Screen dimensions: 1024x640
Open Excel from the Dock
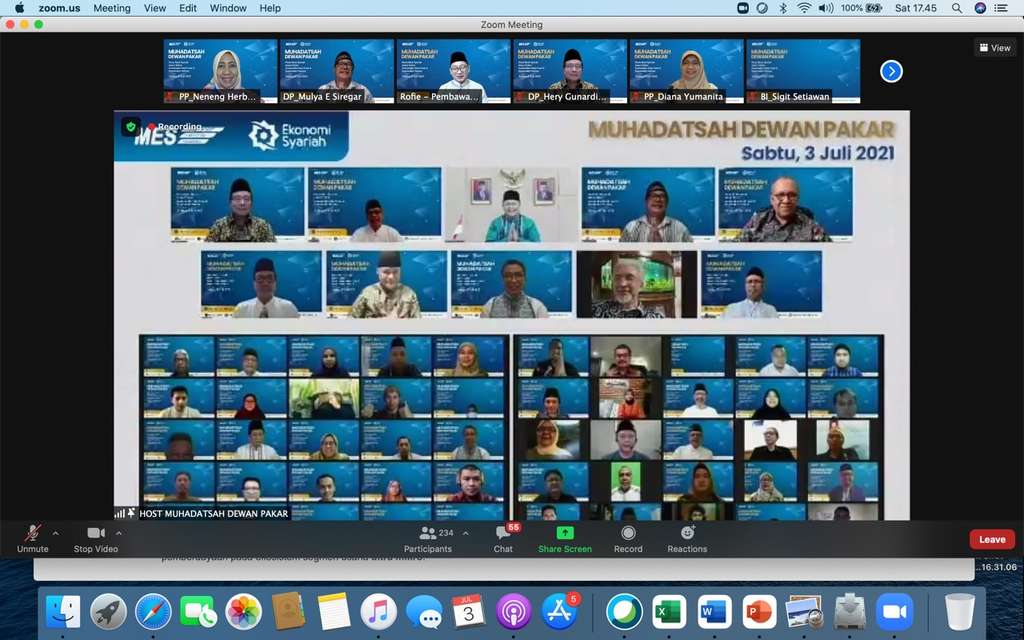coord(669,613)
